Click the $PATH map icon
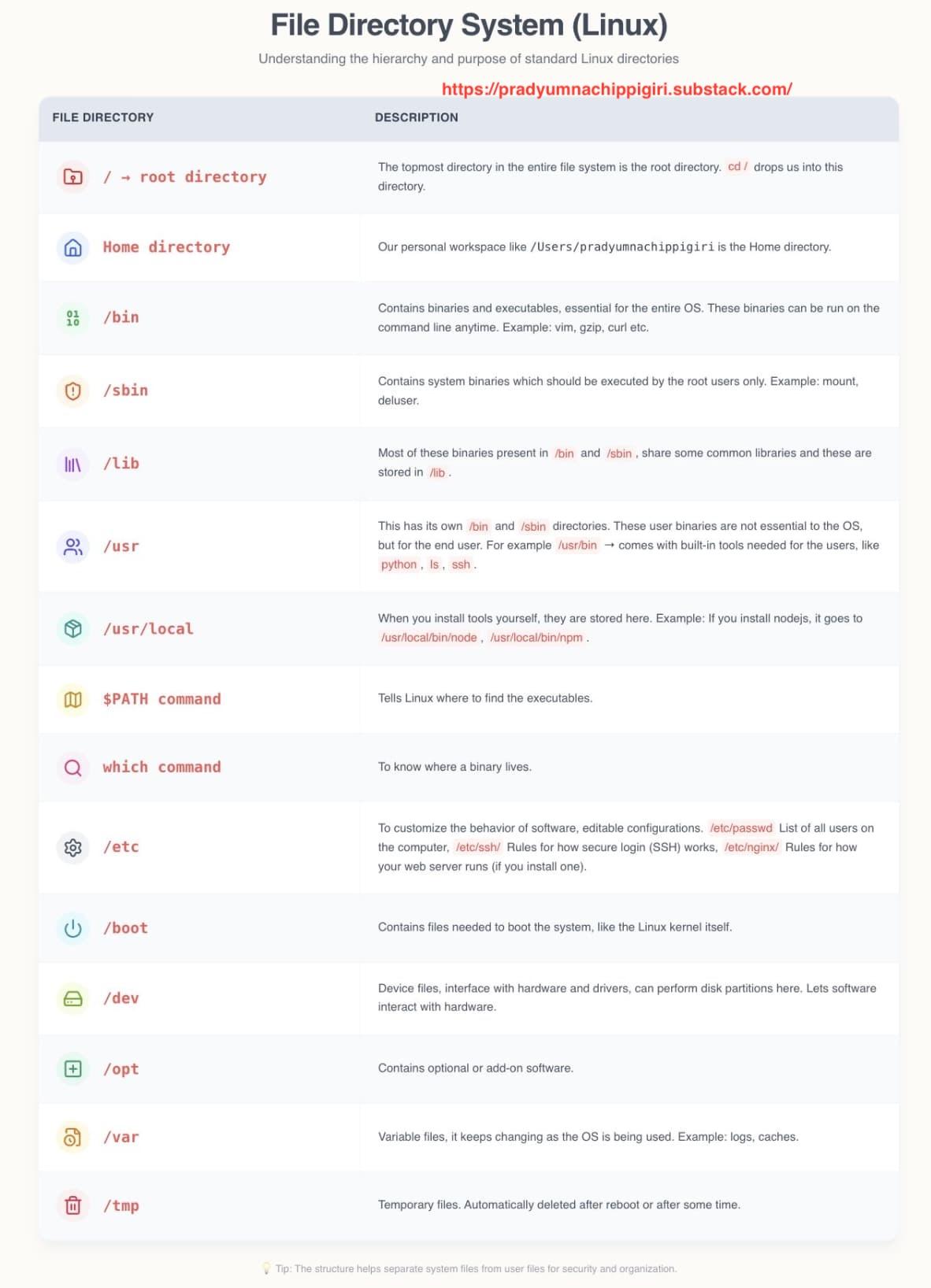The height and width of the screenshot is (1288, 931). 72,699
